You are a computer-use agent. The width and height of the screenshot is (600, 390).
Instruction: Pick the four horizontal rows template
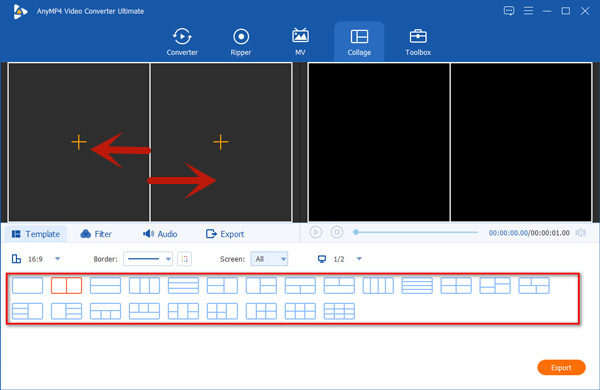tap(417, 286)
